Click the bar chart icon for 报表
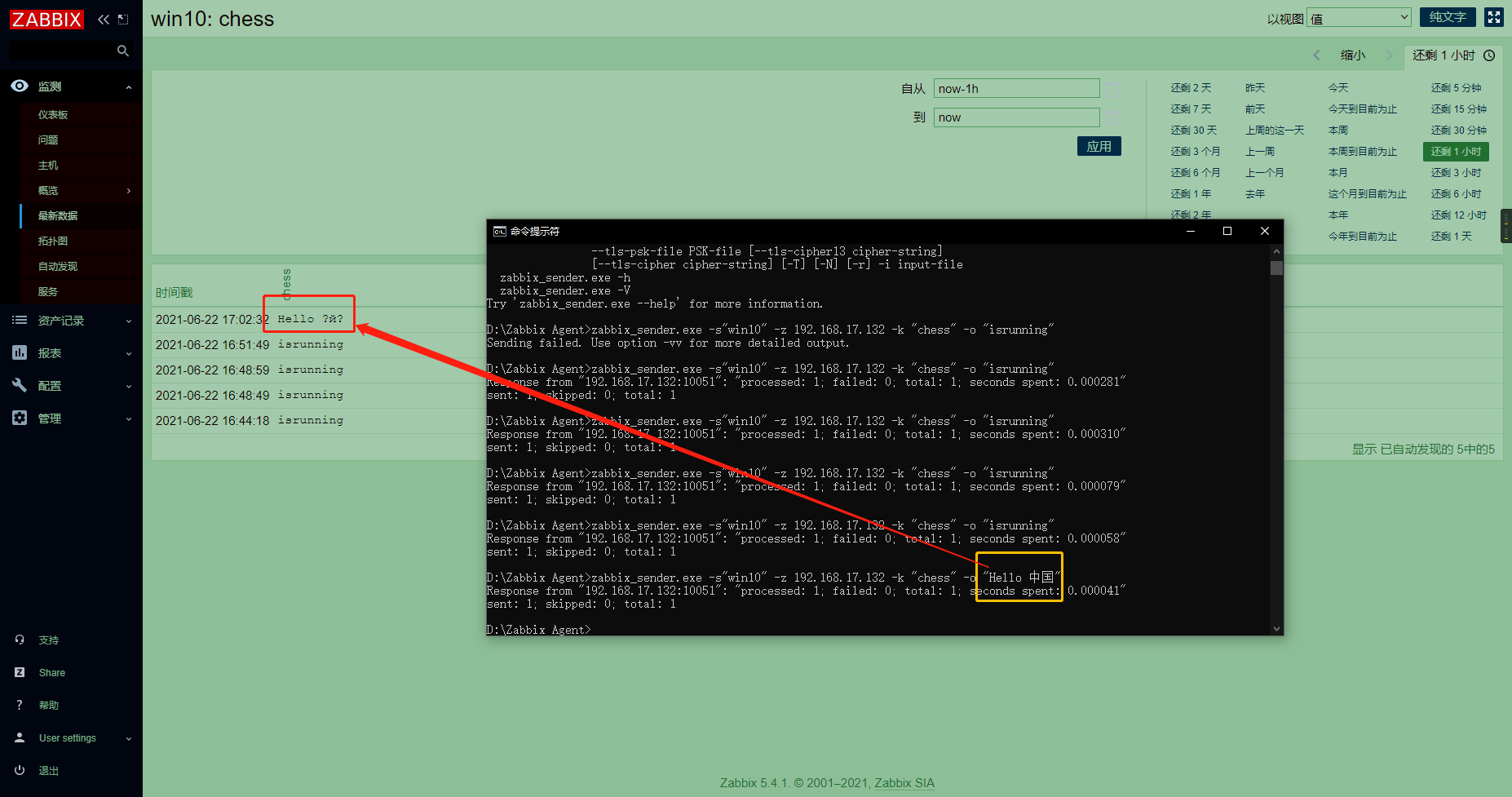The width and height of the screenshot is (1512, 797). pyautogui.click(x=20, y=352)
